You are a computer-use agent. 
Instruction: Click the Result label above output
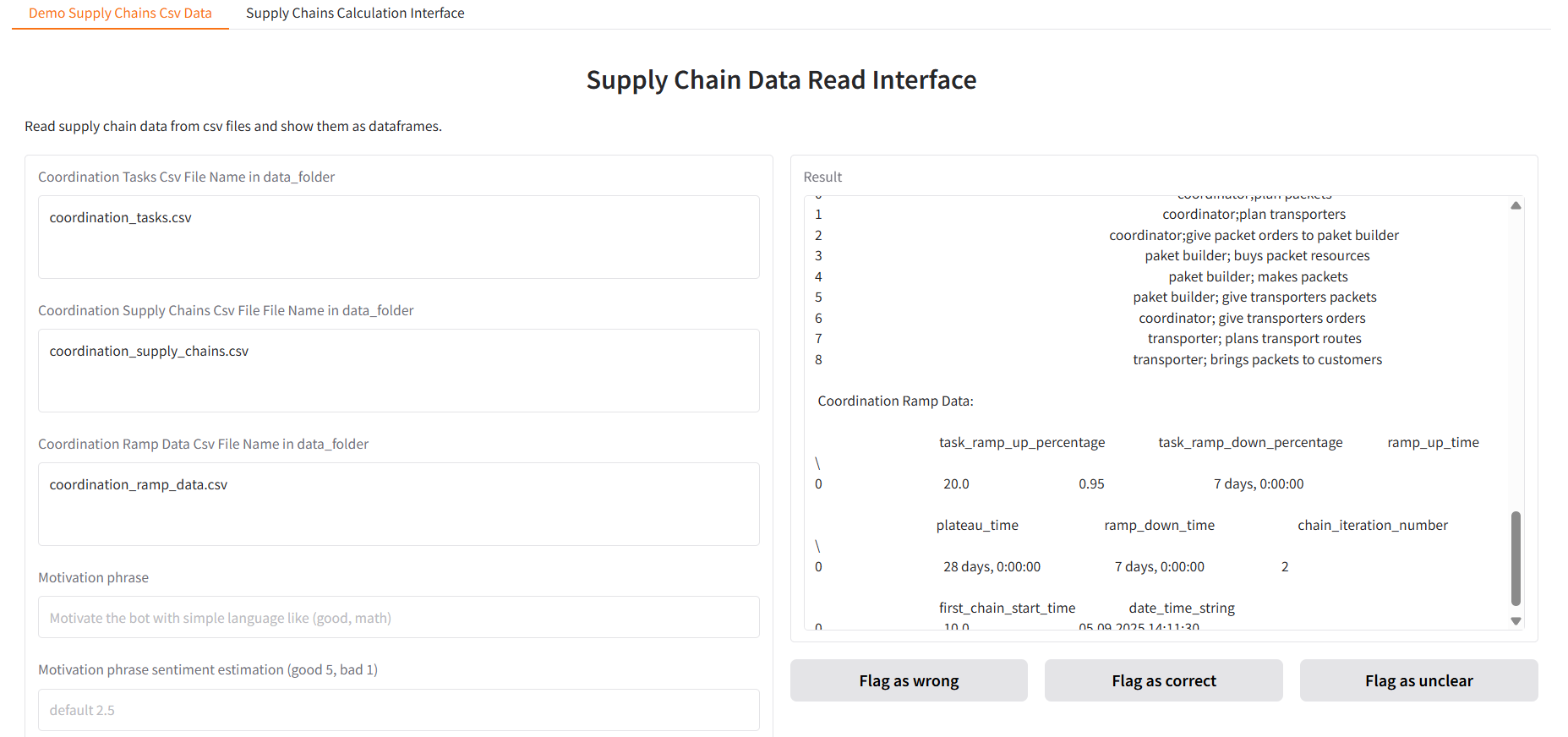(x=822, y=177)
